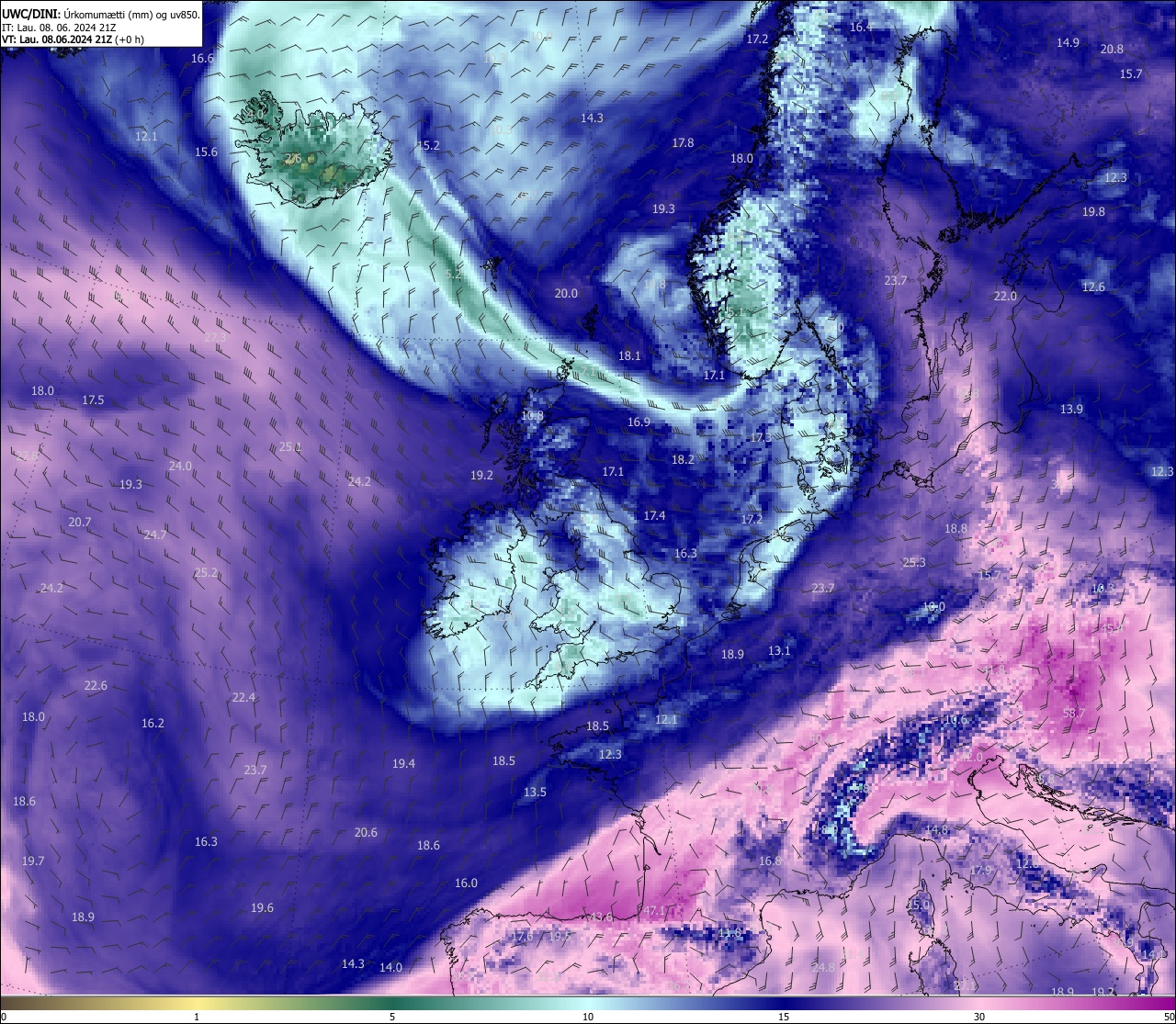
Task: Click the 20.7 value label
Action: coord(80,522)
